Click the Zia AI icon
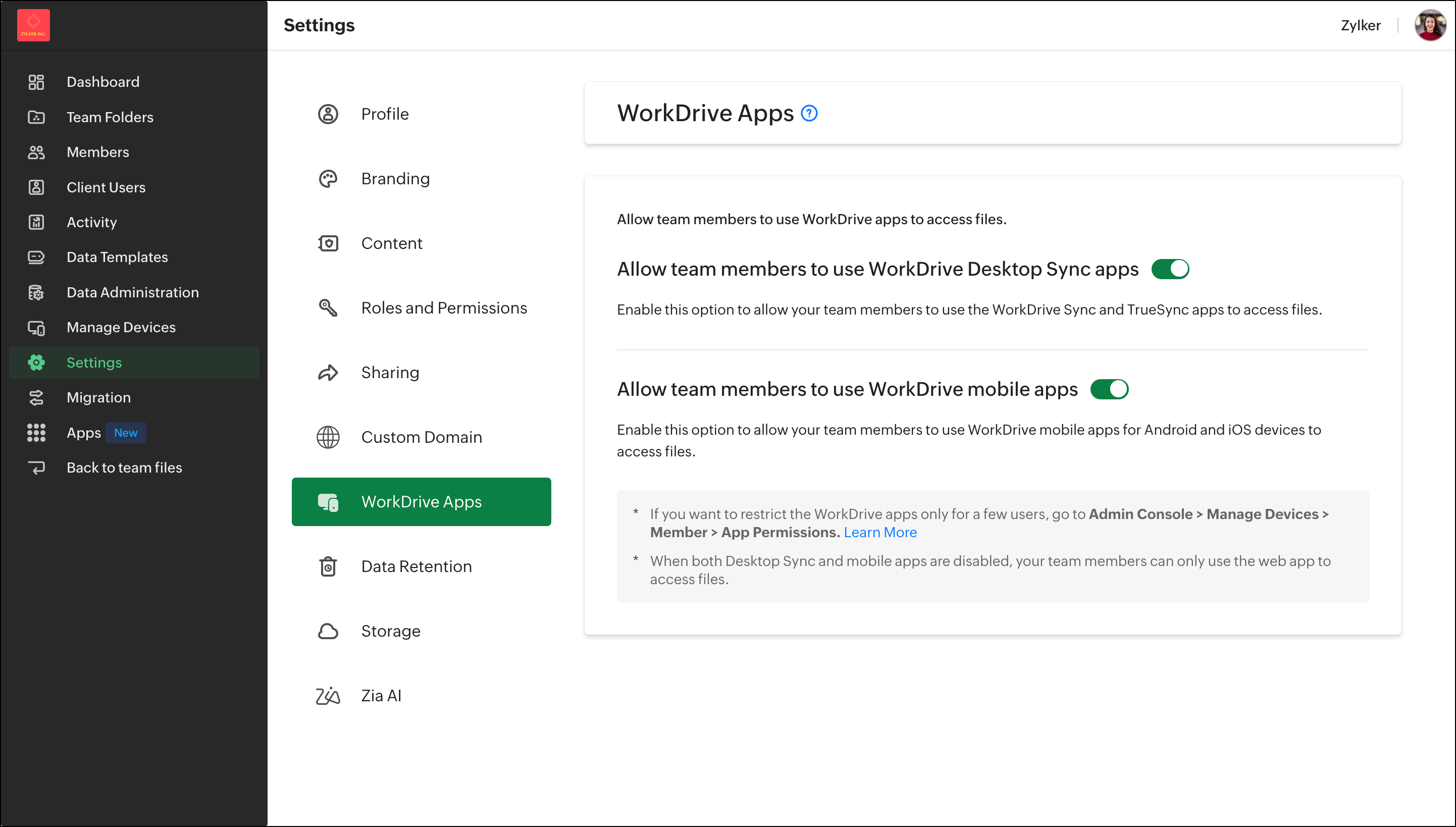The width and height of the screenshot is (1456, 827). 328,696
